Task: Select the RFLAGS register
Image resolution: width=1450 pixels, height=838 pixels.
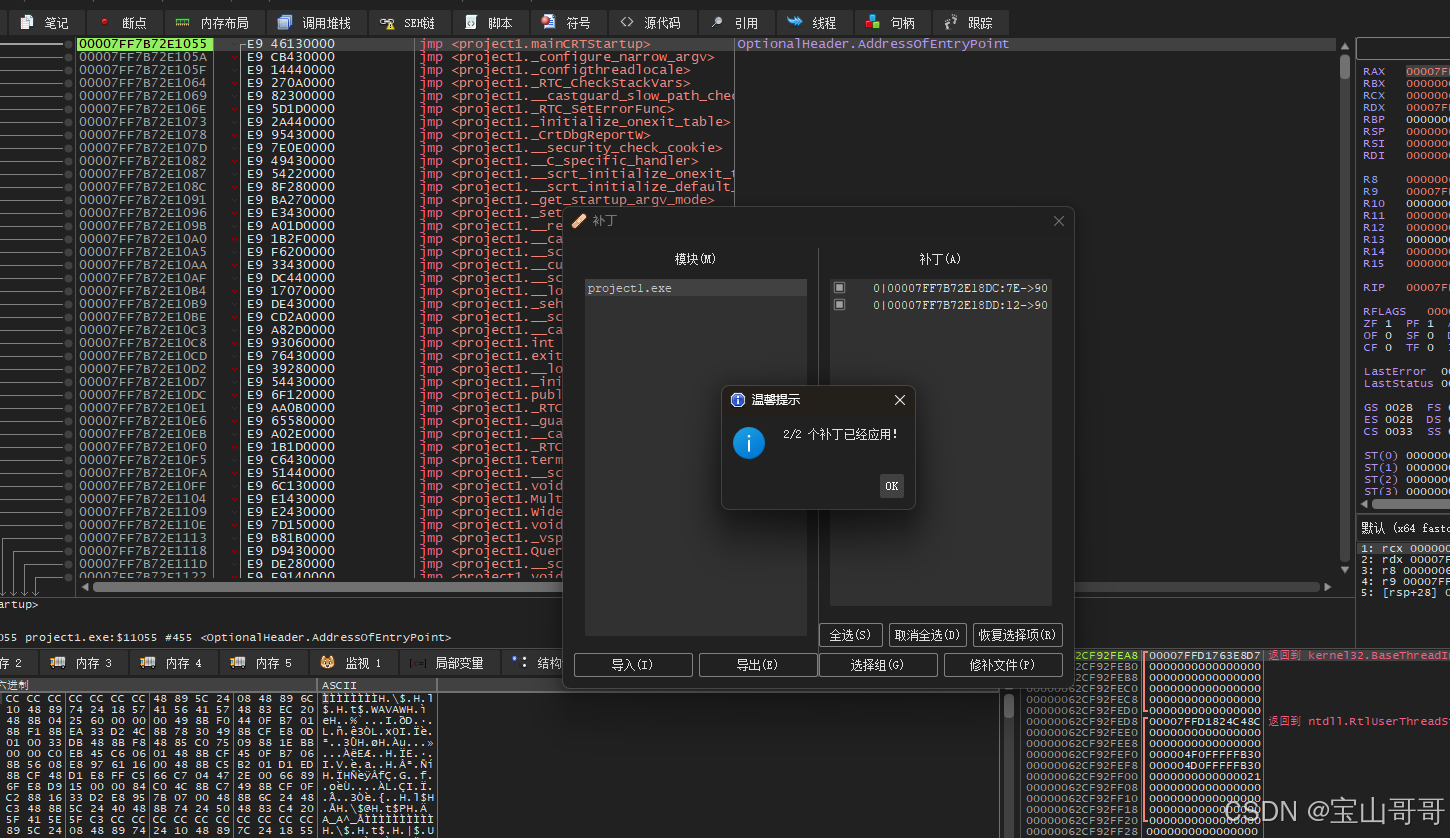Action: [x=1384, y=311]
